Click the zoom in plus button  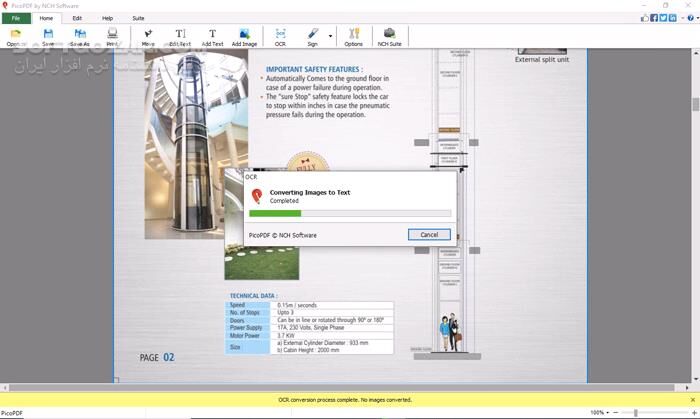click(x=692, y=412)
